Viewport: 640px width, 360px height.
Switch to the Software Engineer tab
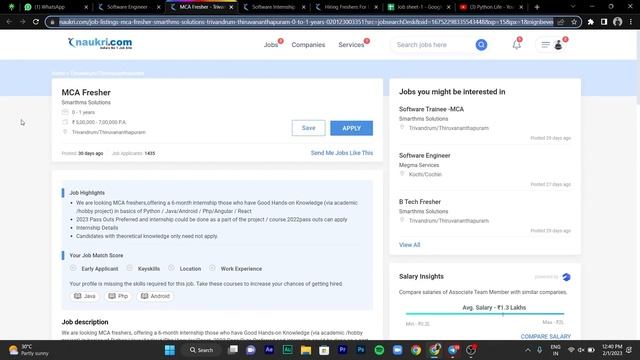click(129, 7)
